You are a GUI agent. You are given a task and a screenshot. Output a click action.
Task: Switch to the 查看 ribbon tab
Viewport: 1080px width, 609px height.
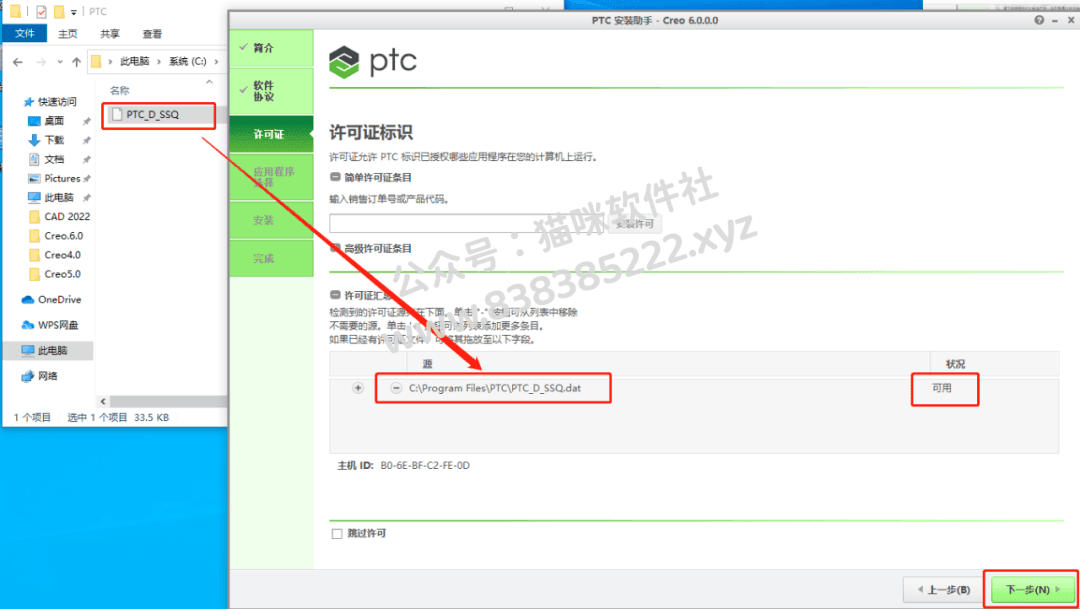[152, 34]
